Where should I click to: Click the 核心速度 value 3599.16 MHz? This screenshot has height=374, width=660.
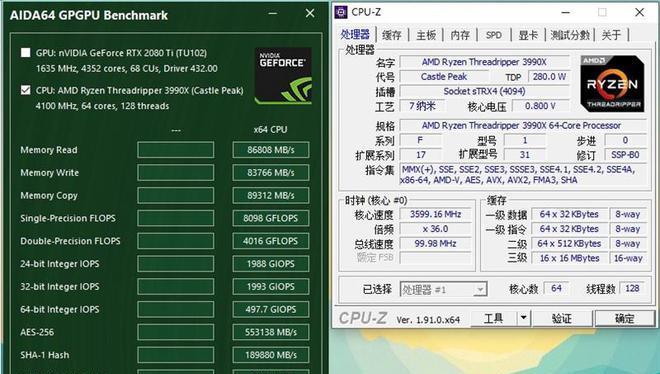435,214
